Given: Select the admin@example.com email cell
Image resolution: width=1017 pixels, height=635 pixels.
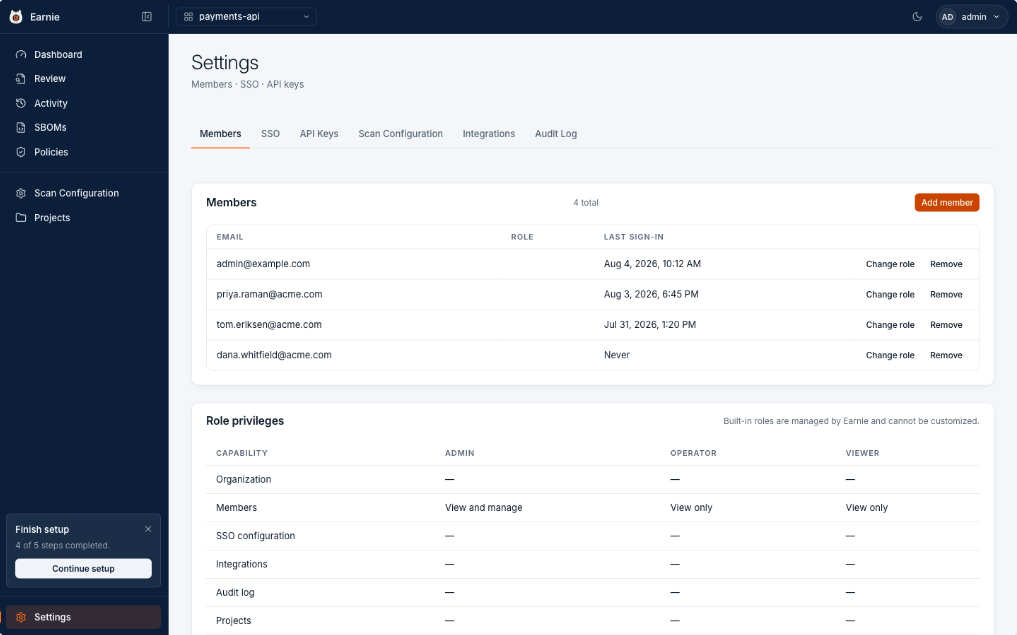Looking at the screenshot, I should click(x=263, y=264).
